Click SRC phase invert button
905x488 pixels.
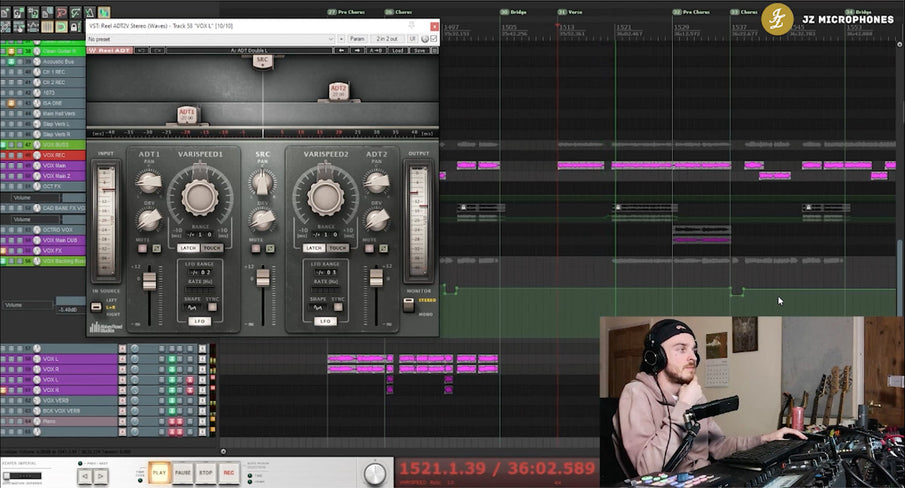click(x=270, y=249)
